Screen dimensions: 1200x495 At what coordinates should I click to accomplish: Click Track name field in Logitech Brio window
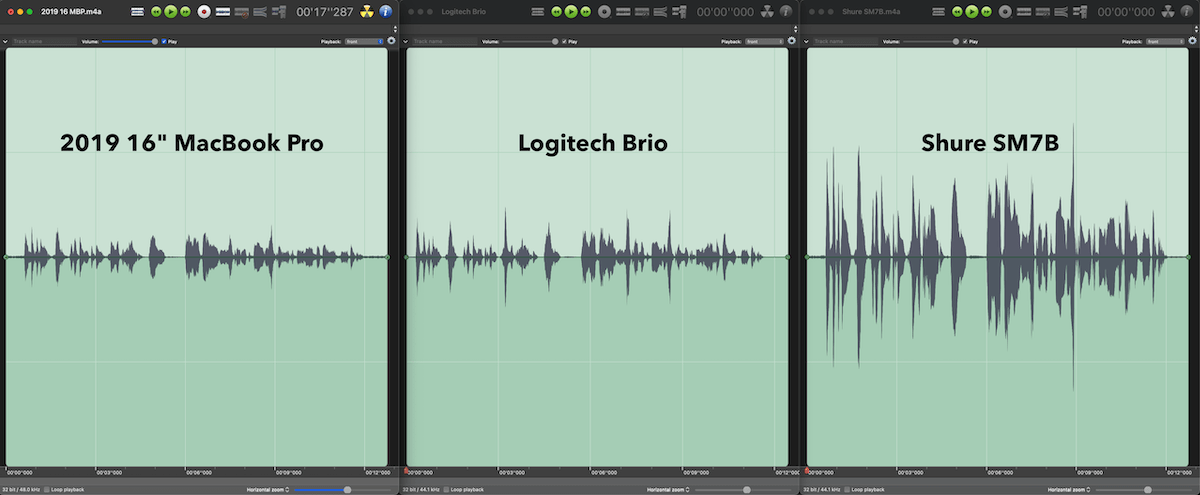tap(444, 42)
